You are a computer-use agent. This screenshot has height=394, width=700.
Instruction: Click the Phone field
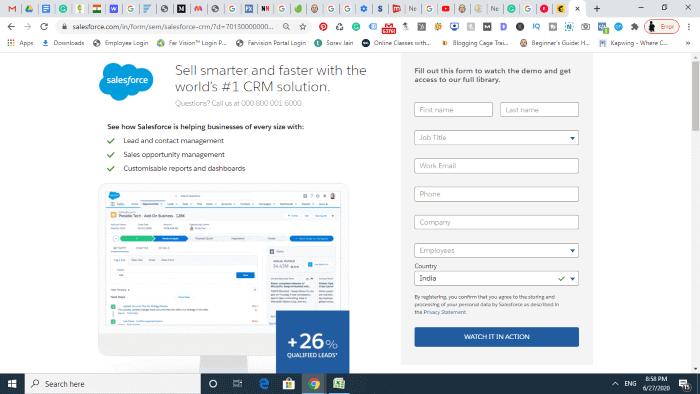496,194
